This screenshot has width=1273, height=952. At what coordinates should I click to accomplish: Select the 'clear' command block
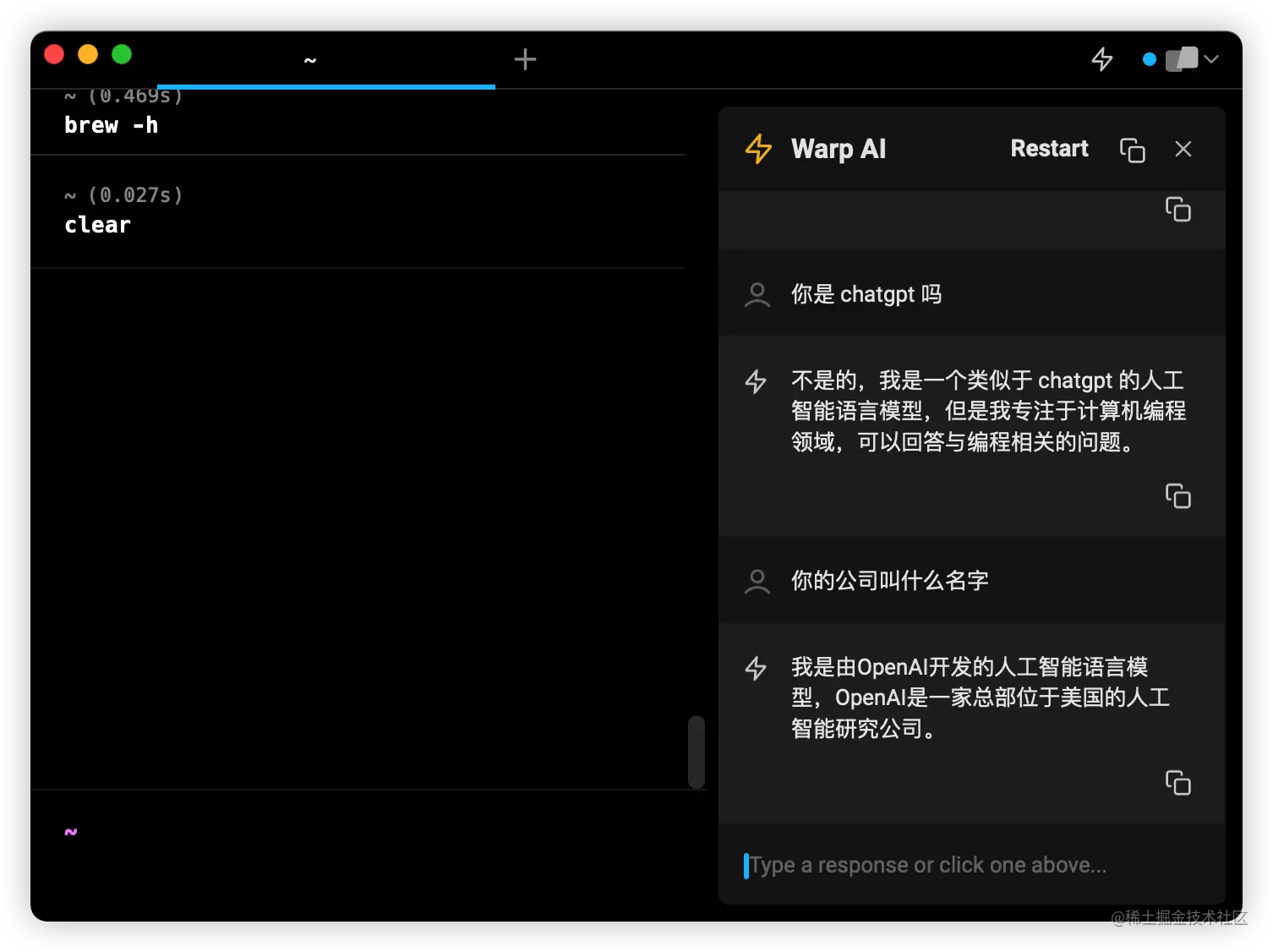(358, 211)
